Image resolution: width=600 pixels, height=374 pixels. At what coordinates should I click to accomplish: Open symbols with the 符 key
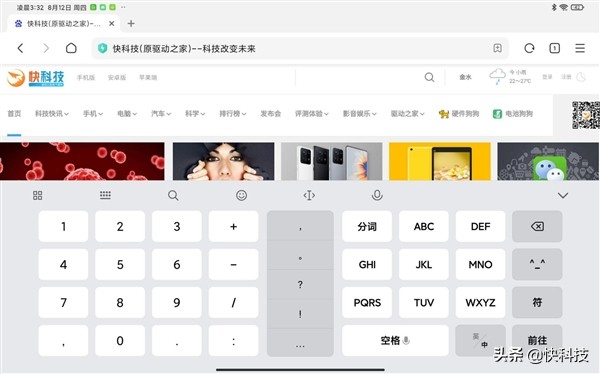coord(537,302)
